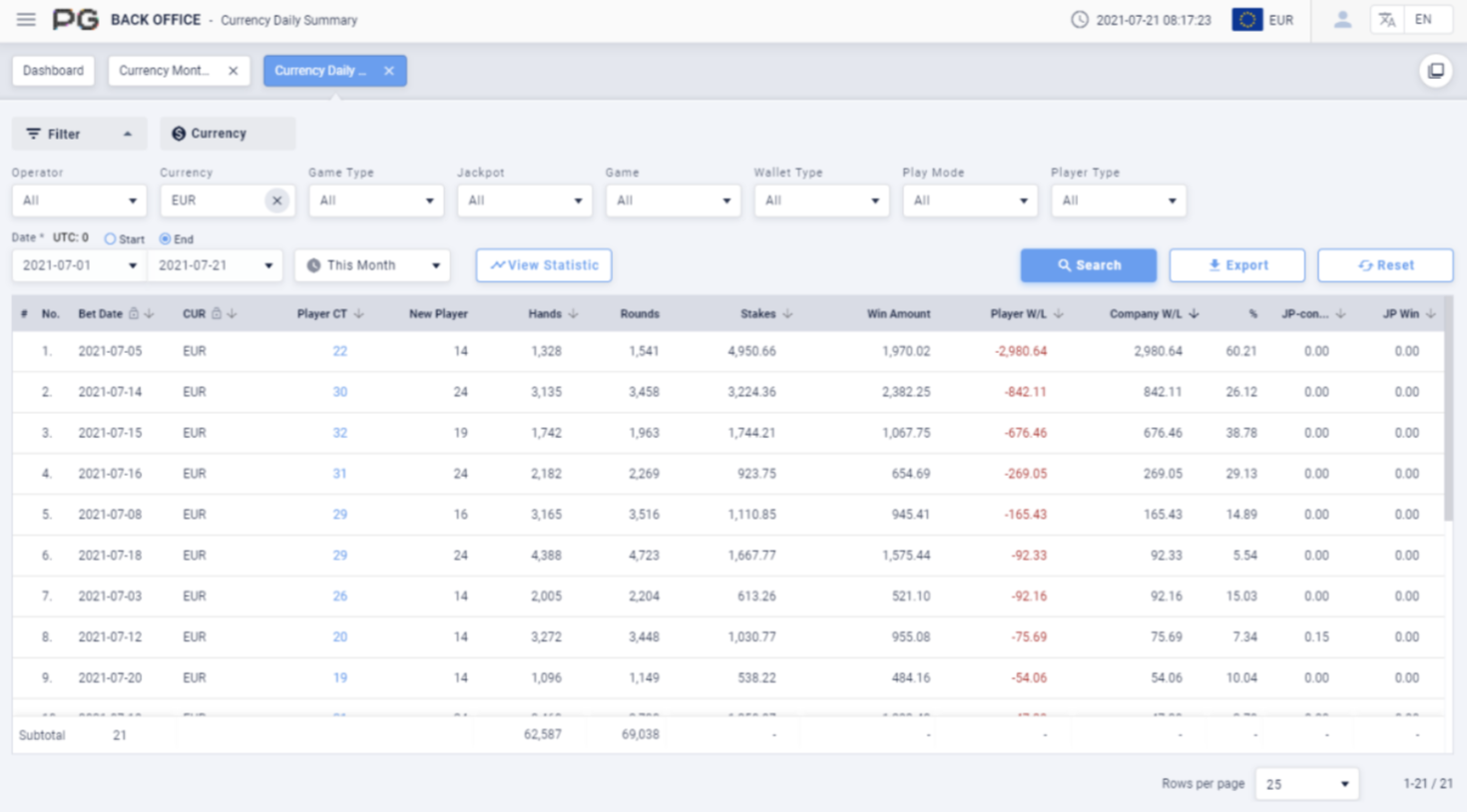The image size is (1467, 812).
Task: Click the Export button
Action: 1236,265
